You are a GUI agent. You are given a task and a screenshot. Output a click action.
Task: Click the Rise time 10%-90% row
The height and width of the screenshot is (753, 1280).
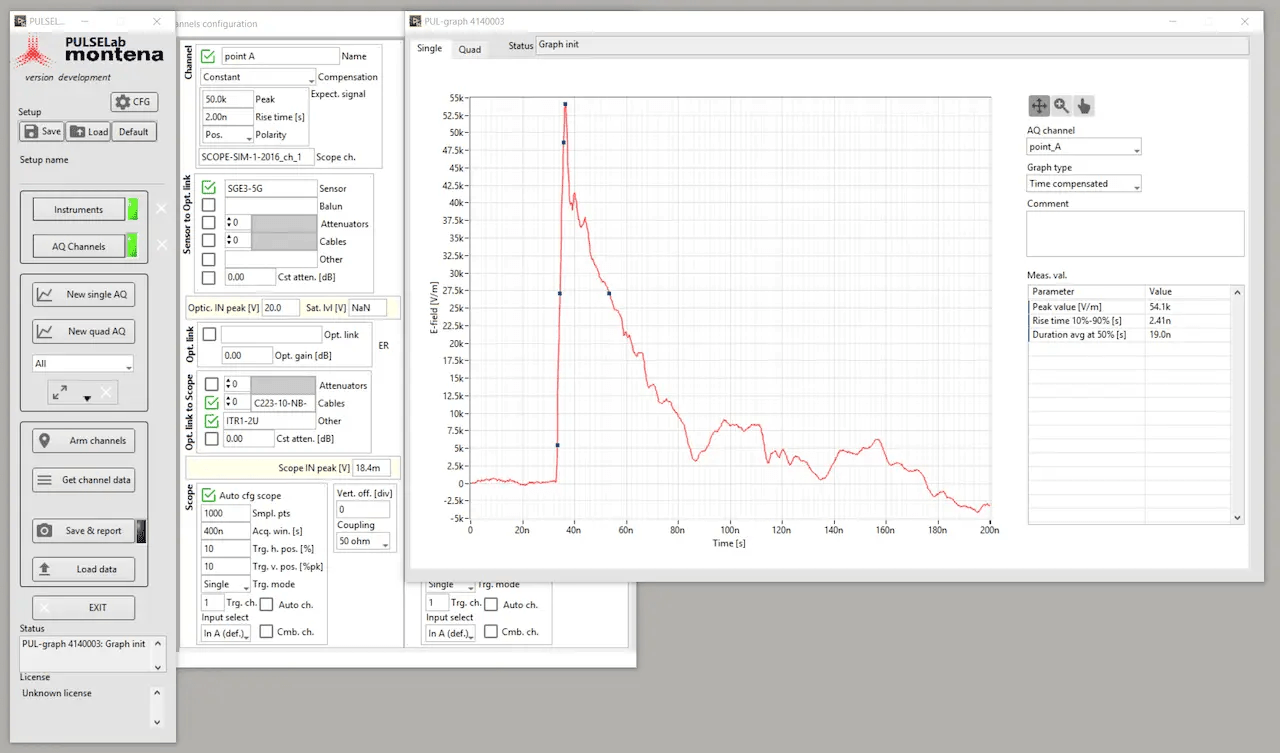pyautogui.click(x=1129, y=321)
